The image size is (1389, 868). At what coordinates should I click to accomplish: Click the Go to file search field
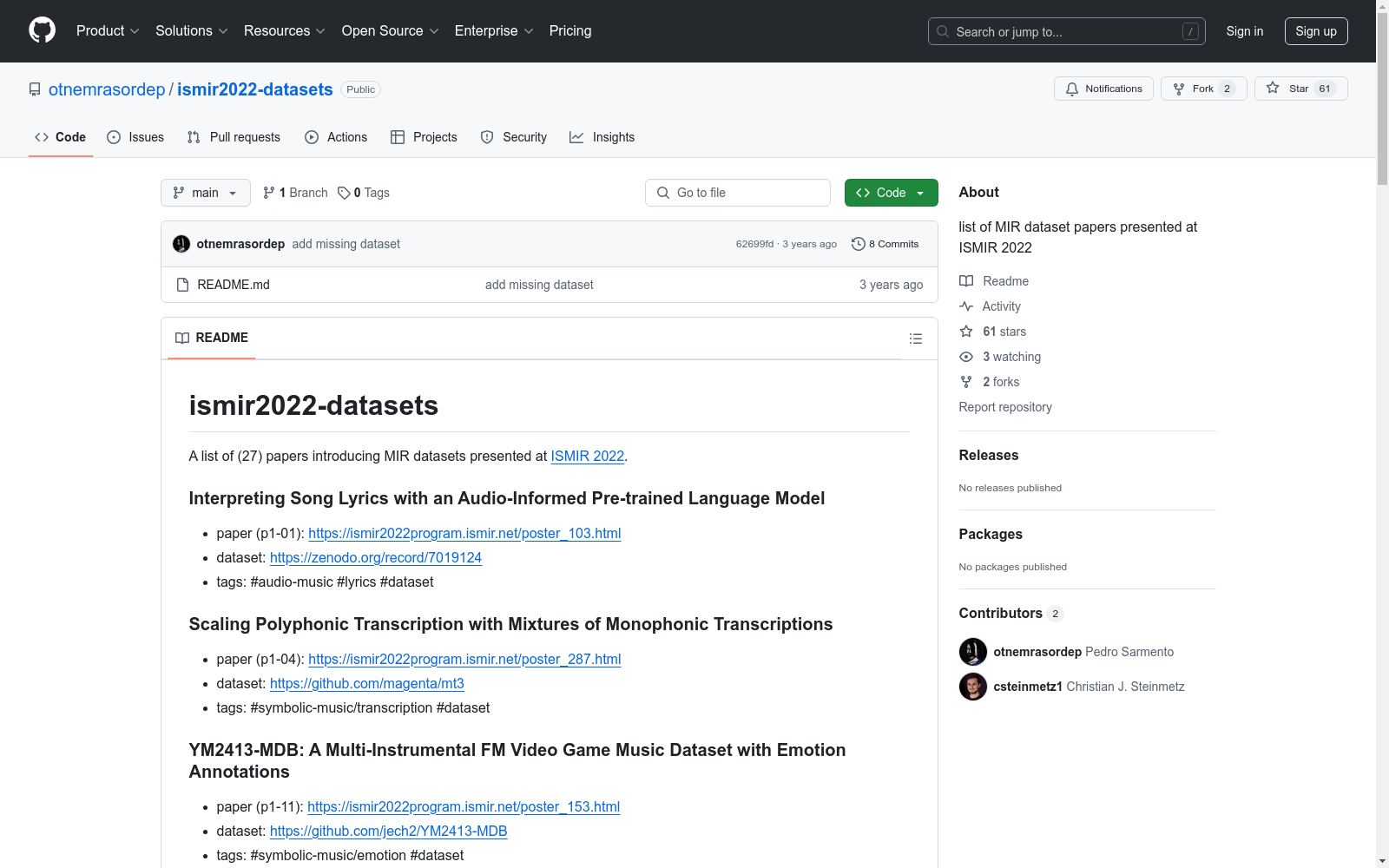[738, 193]
